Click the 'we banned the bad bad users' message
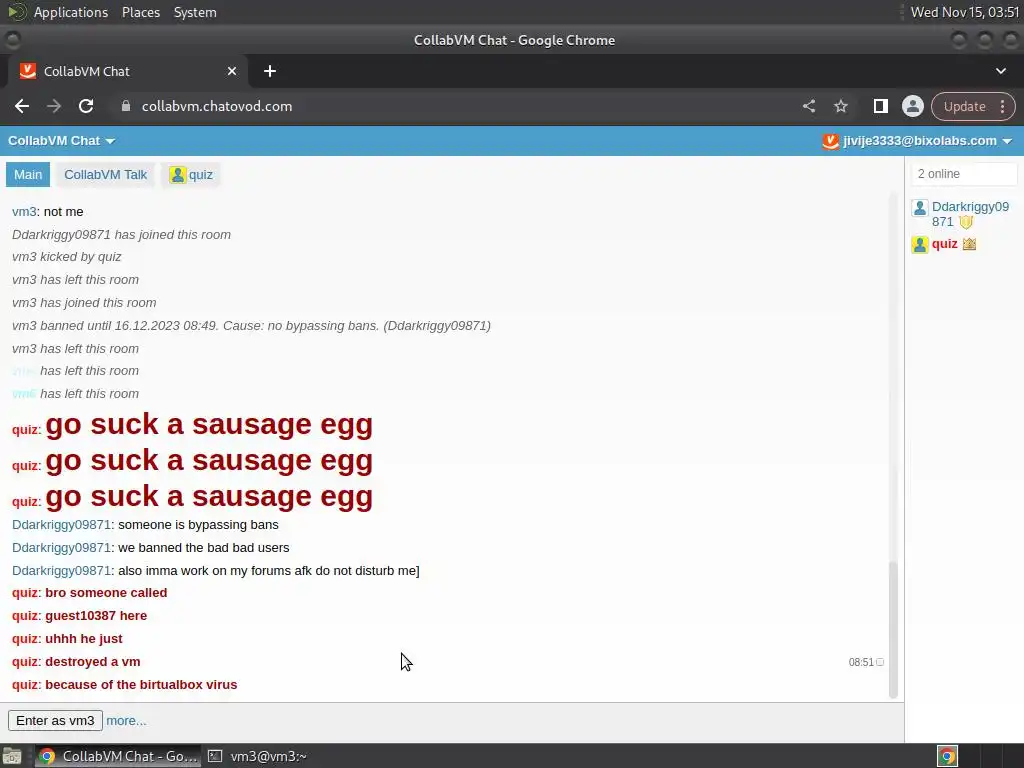 coord(203,548)
